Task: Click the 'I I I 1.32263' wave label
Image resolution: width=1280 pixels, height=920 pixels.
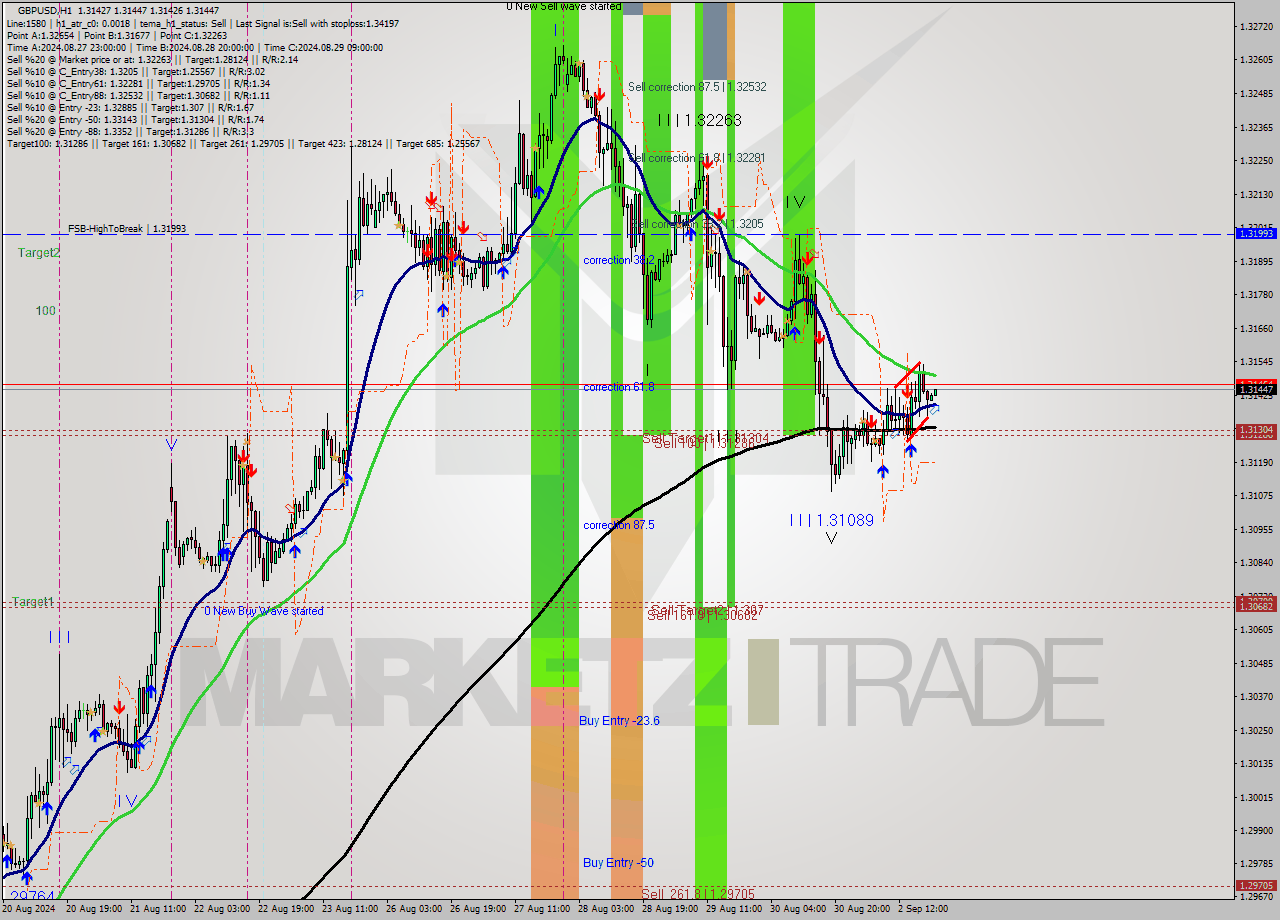Action: (700, 120)
